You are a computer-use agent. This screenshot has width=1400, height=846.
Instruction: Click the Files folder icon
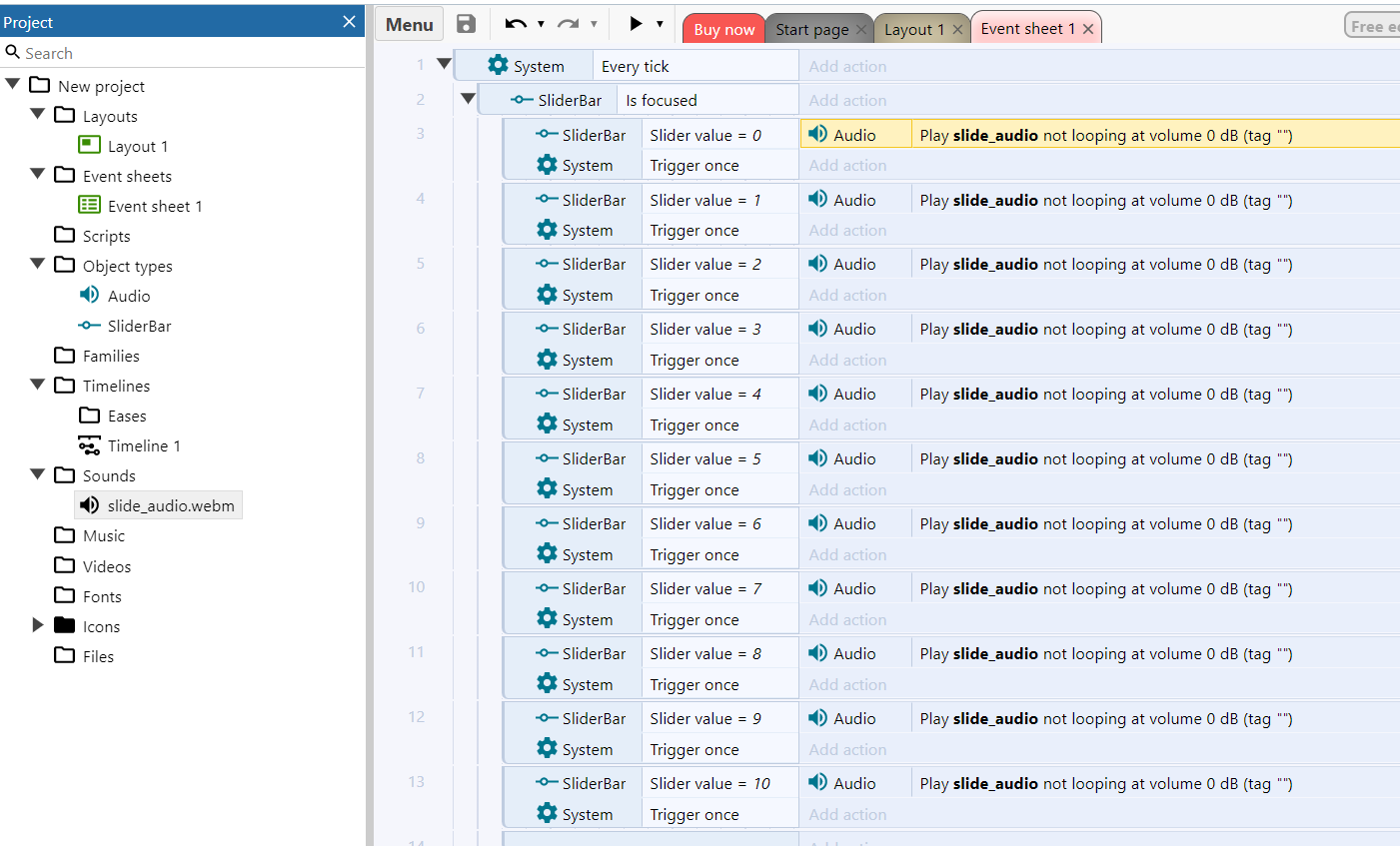[x=65, y=655]
